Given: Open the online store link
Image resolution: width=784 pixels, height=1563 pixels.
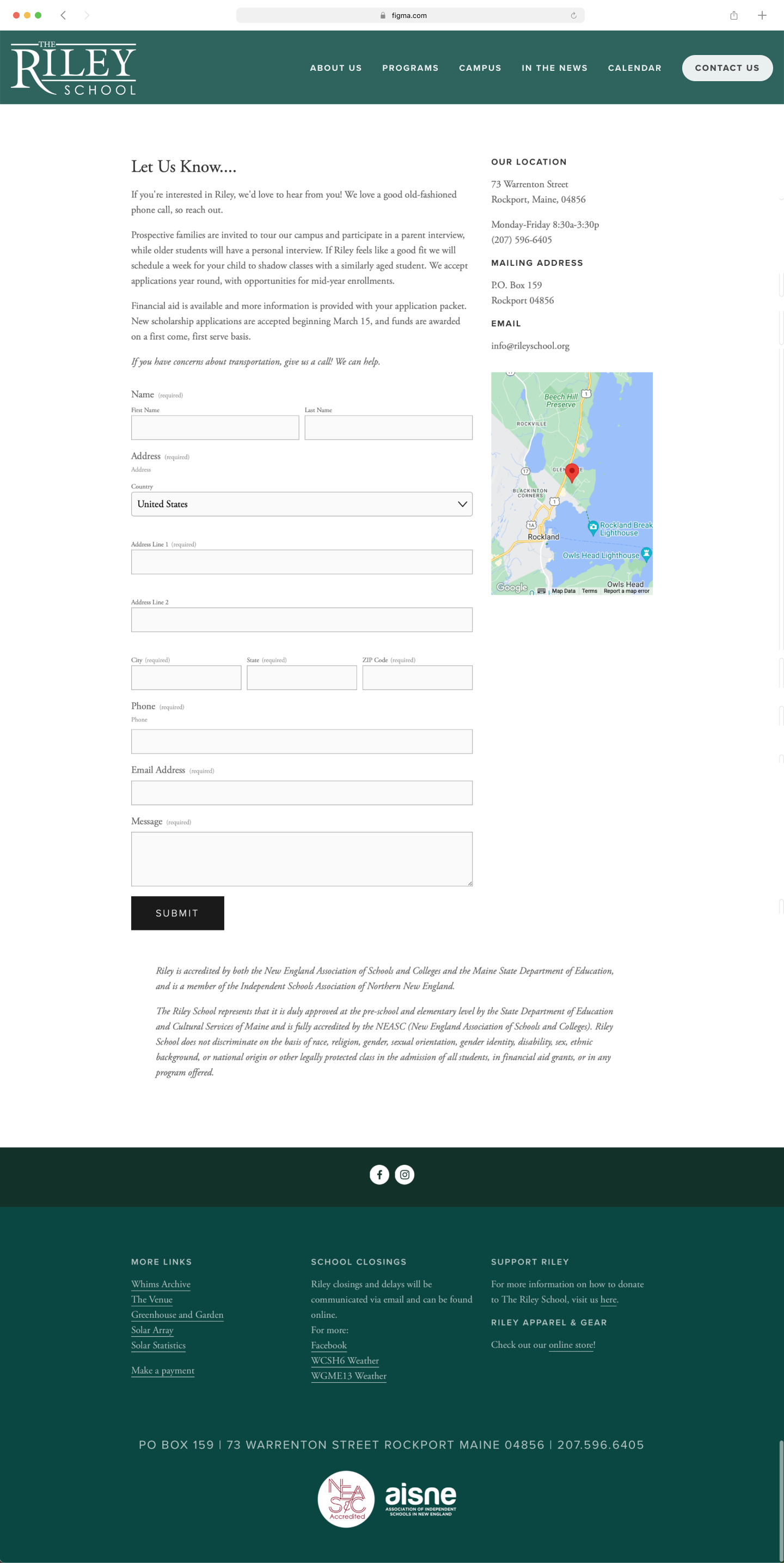Looking at the screenshot, I should [x=571, y=1345].
